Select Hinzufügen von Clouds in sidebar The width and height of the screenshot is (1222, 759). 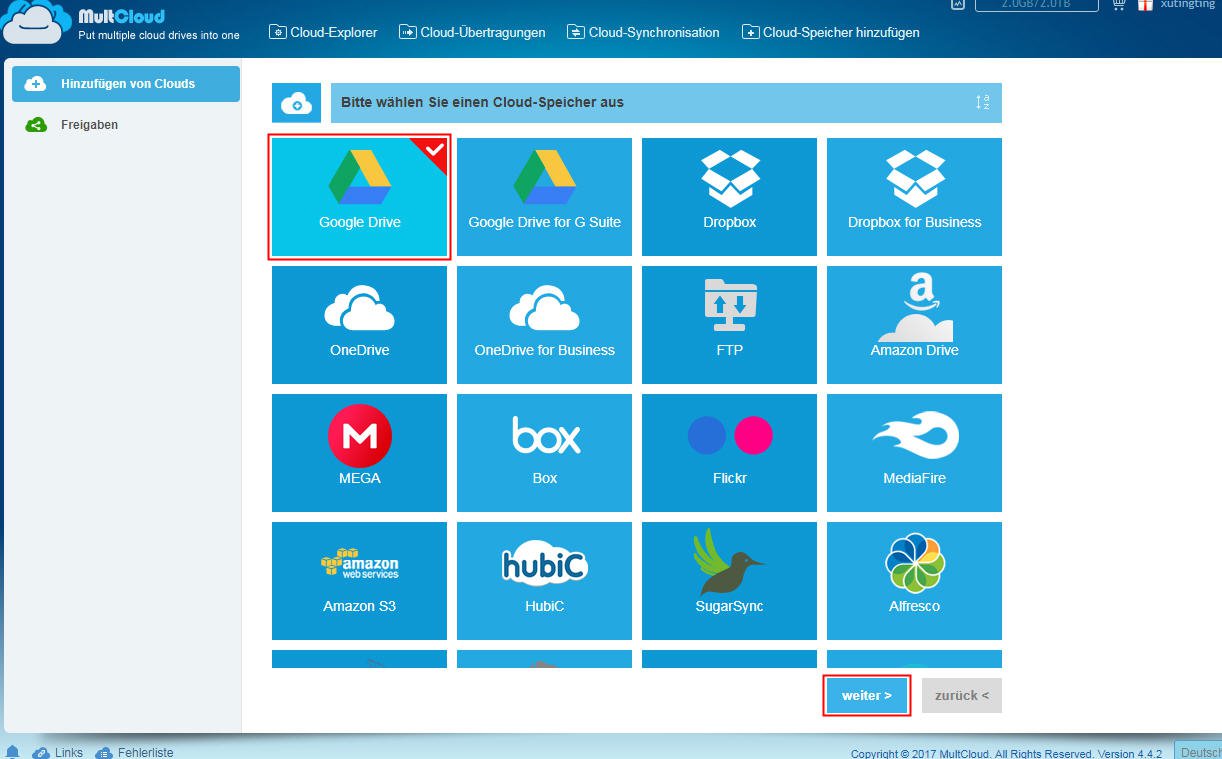pyautogui.click(x=126, y=84)
